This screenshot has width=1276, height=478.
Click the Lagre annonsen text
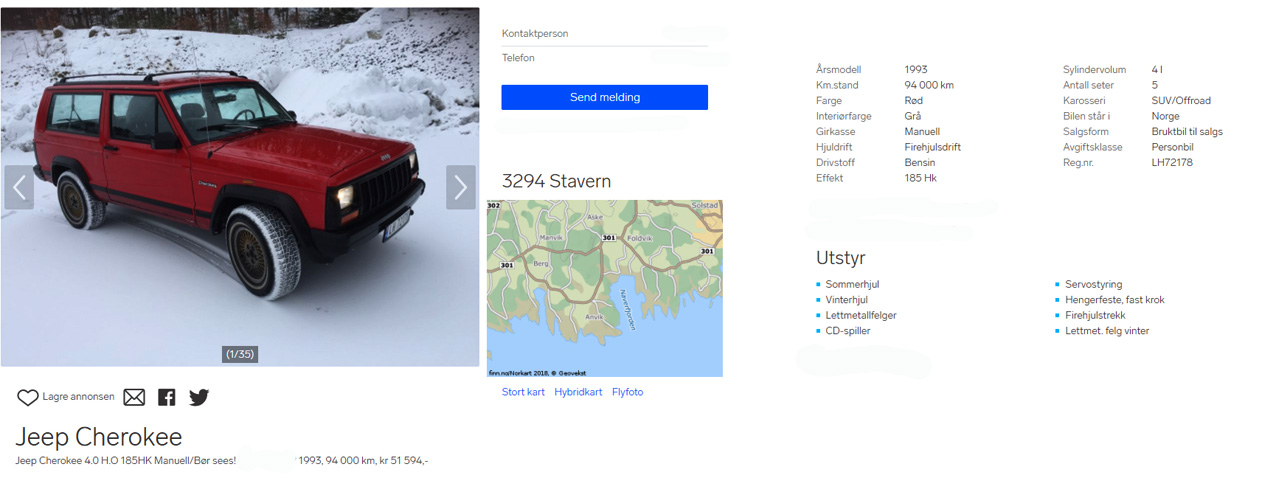click(x=78, y=397)
